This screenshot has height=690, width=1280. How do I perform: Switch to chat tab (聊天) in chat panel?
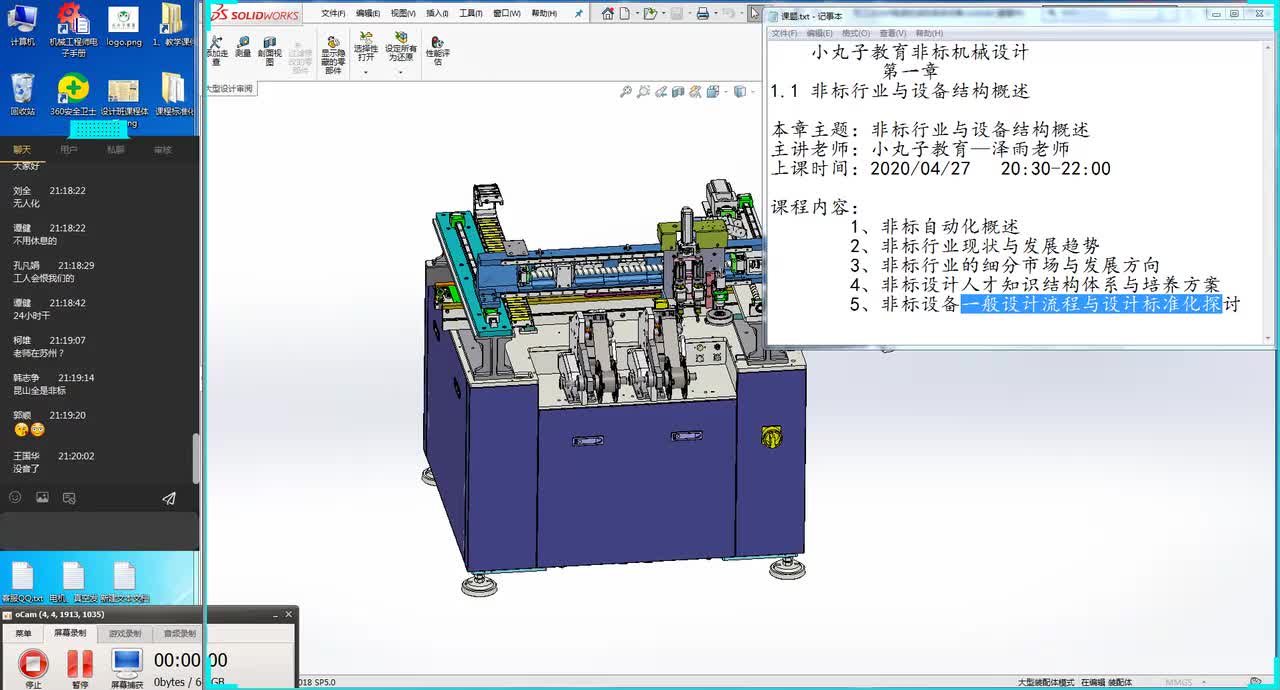22,150
